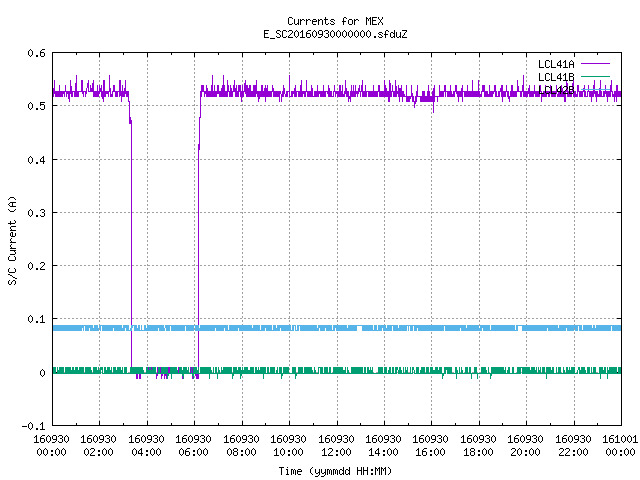
Task: Click the "160930 10:00" x-axis tick label
Action: click(288, 446)
